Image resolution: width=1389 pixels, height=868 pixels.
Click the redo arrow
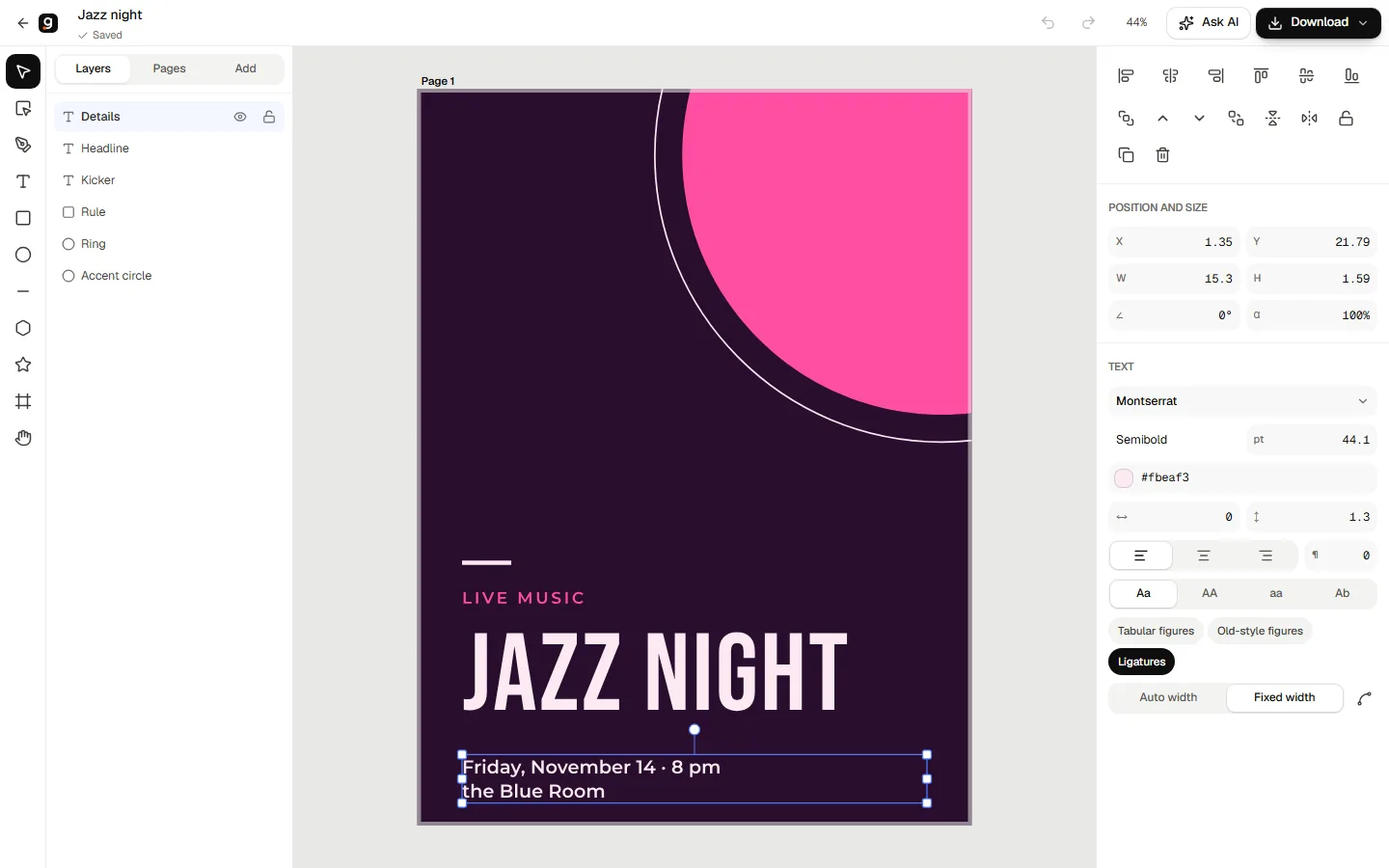click(x=1088, y=23)
